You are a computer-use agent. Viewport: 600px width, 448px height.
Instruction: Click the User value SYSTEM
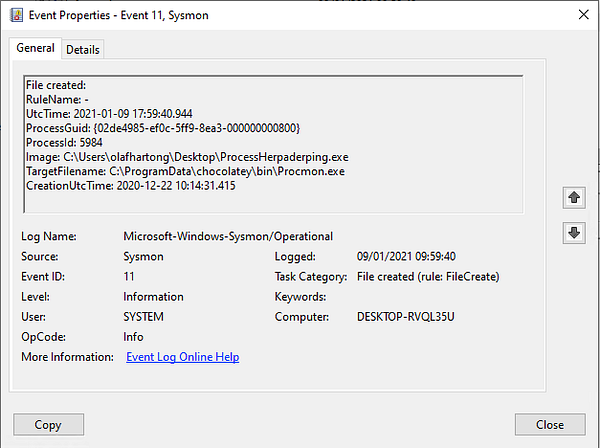point(143,317)
